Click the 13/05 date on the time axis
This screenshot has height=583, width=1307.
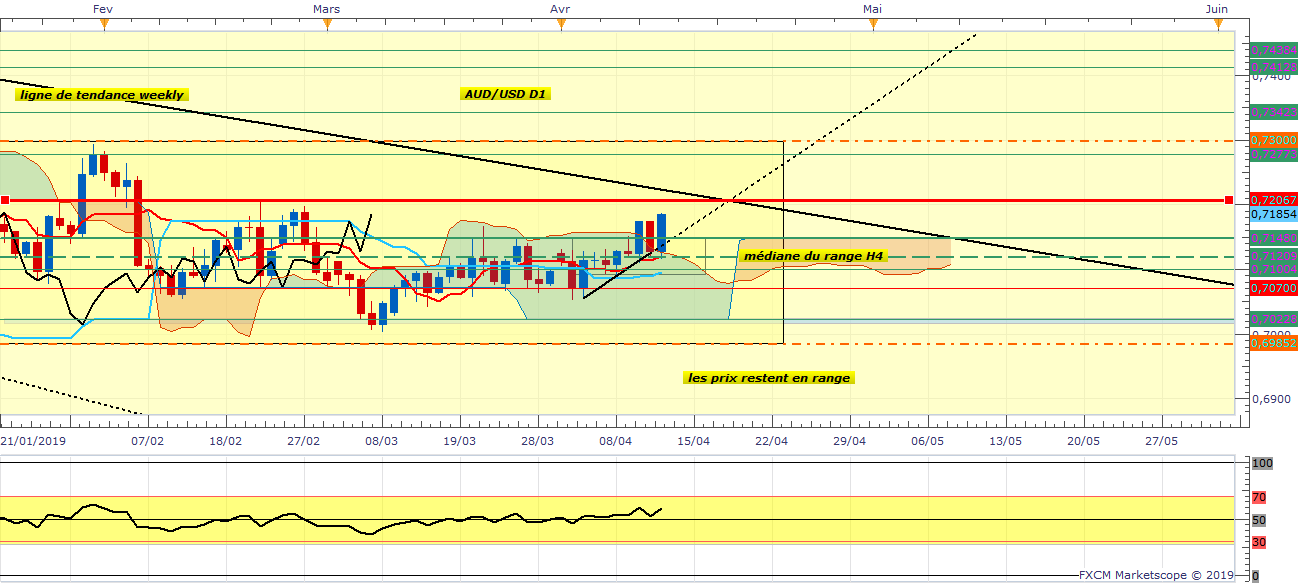point(1005,440)
